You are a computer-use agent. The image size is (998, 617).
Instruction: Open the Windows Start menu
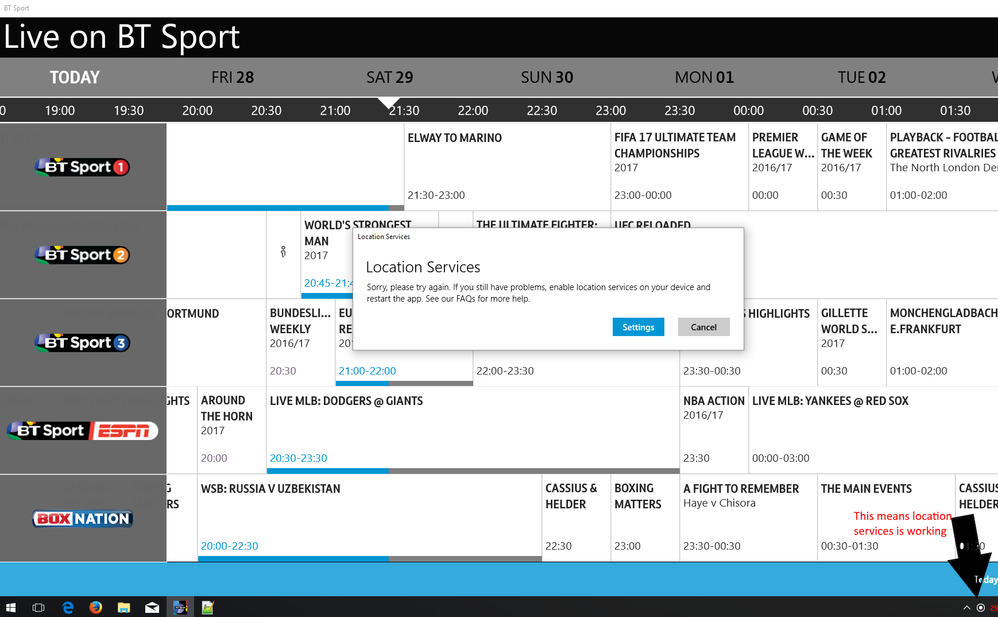tap(11, 607)
